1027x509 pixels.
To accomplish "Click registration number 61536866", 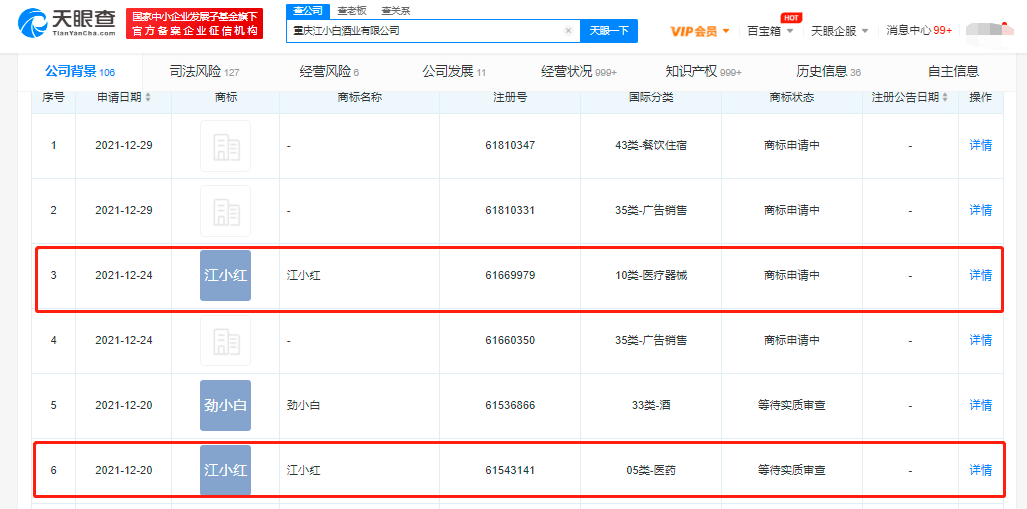I will 510,405.
